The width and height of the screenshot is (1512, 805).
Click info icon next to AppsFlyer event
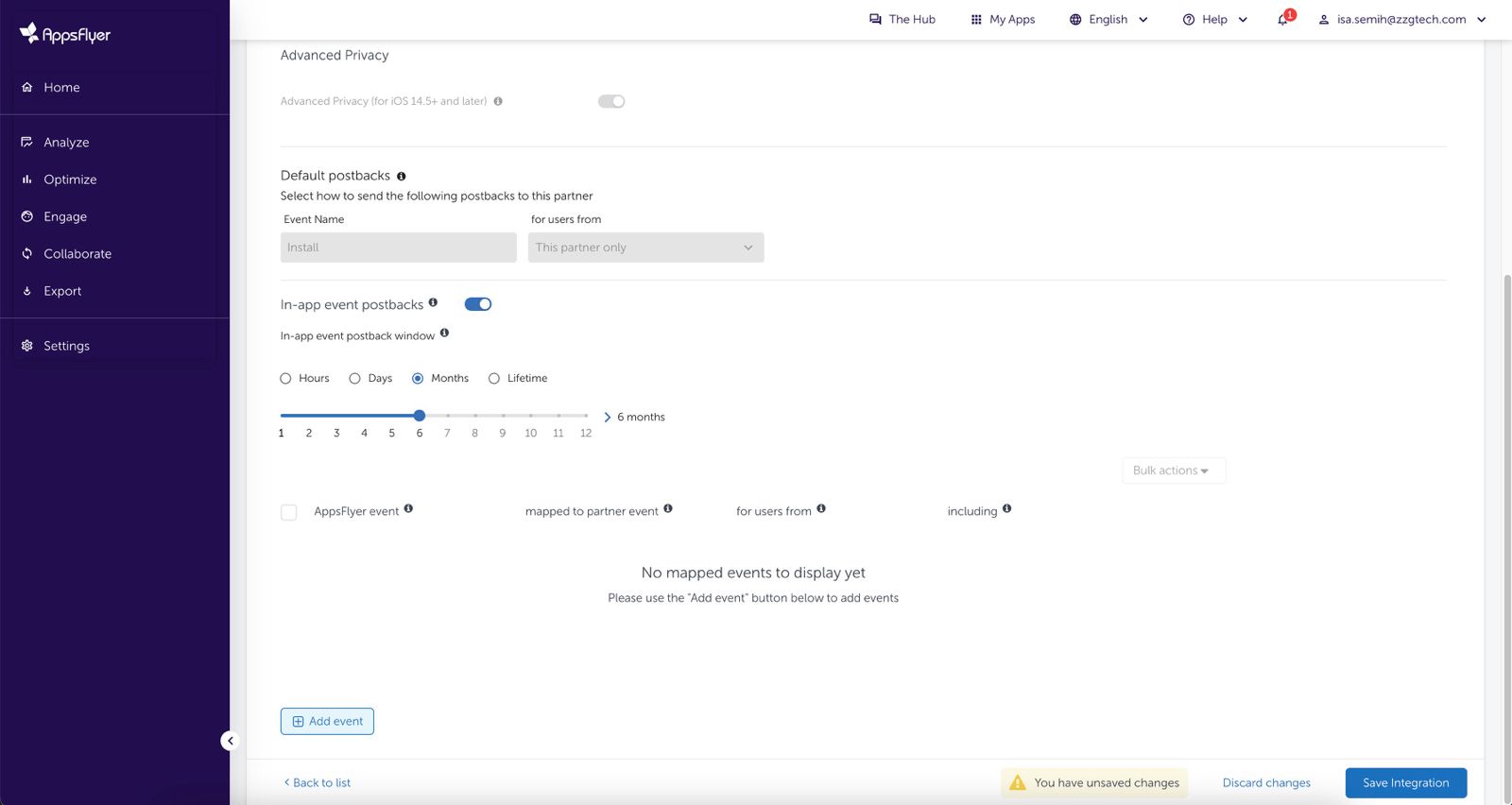point(408,508)
